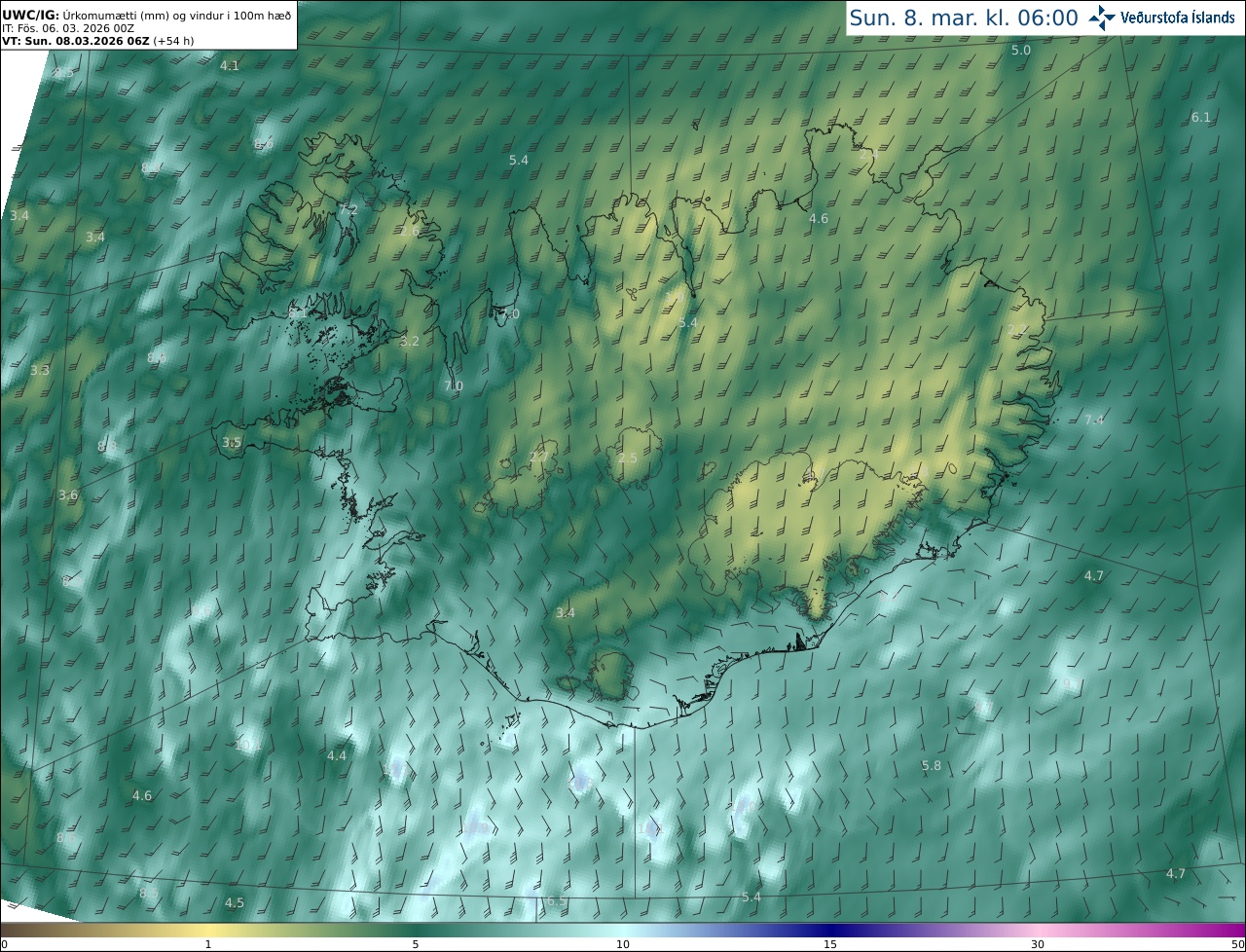Click the Veðurstofa Íslands name text
This screenshot has height=952, width=1246.
tap(1178, 18)
